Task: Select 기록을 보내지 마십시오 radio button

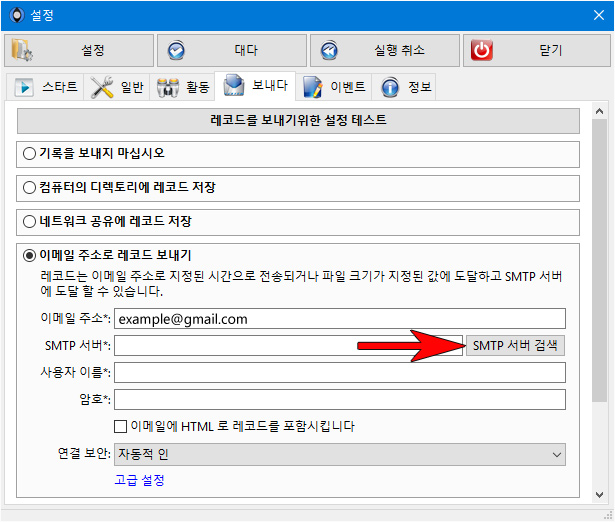Action: pos(29,153)
